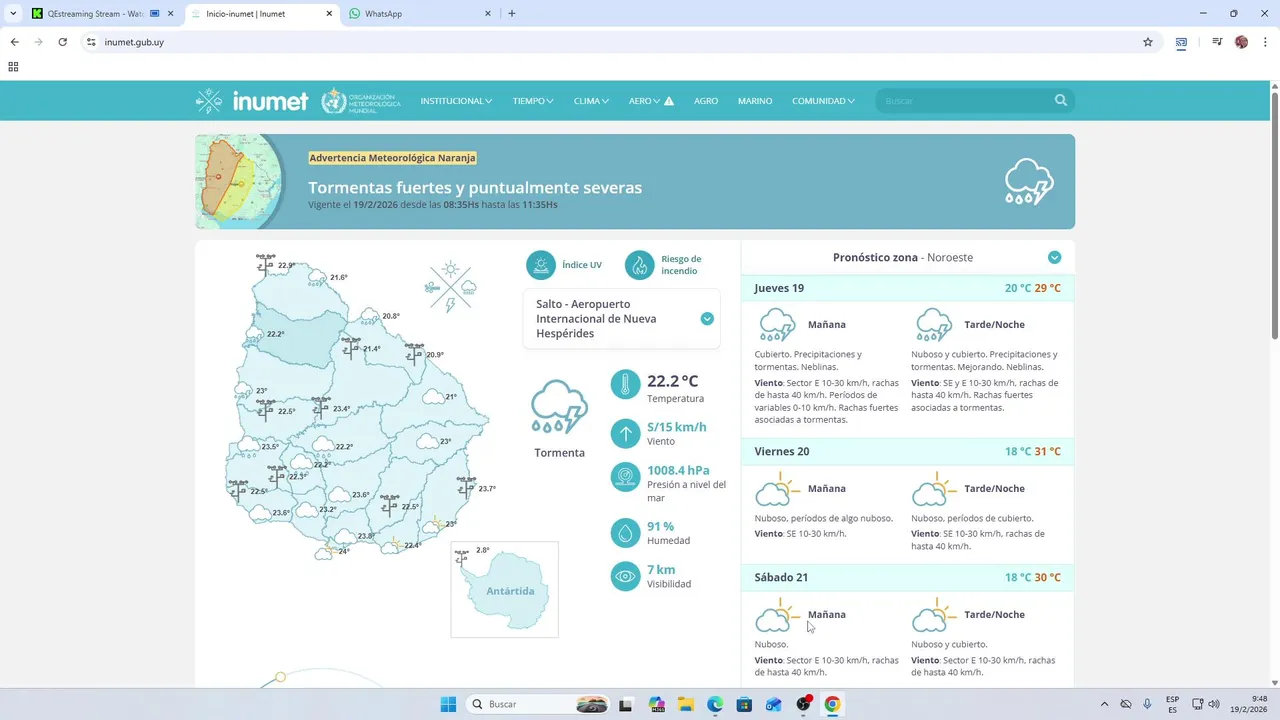1280x720 pixels.
Task: Open the World Meteorological Organization logo link
Action: (361, 101)
